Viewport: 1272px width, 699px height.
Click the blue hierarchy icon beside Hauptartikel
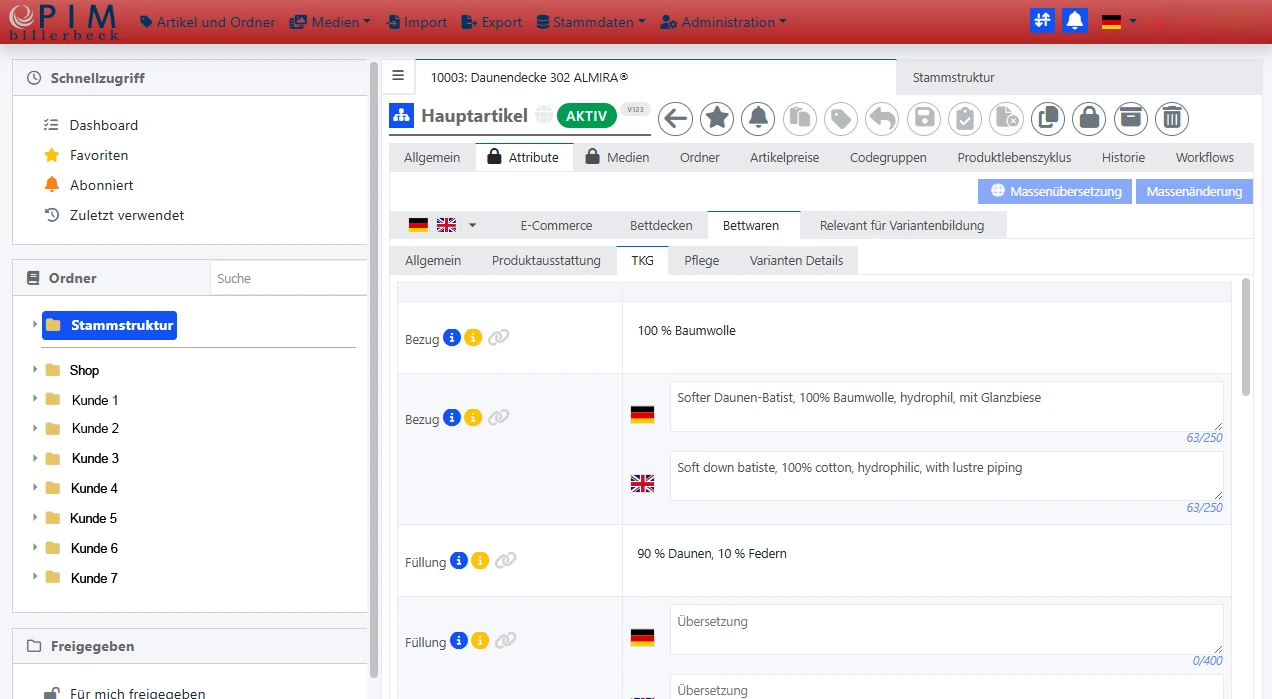(401, 116)
